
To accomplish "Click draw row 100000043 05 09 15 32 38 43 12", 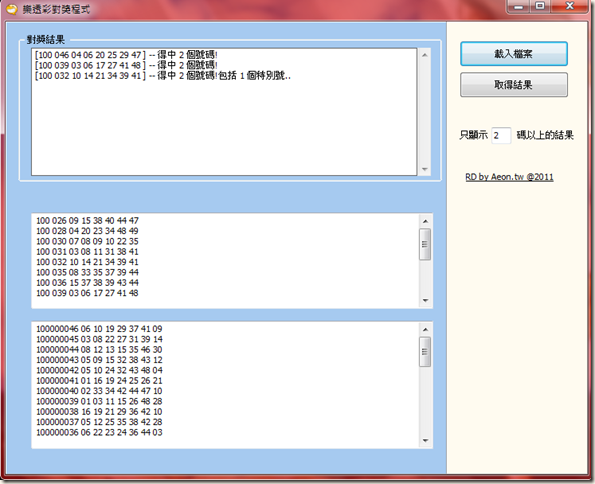I will [99, 360].
